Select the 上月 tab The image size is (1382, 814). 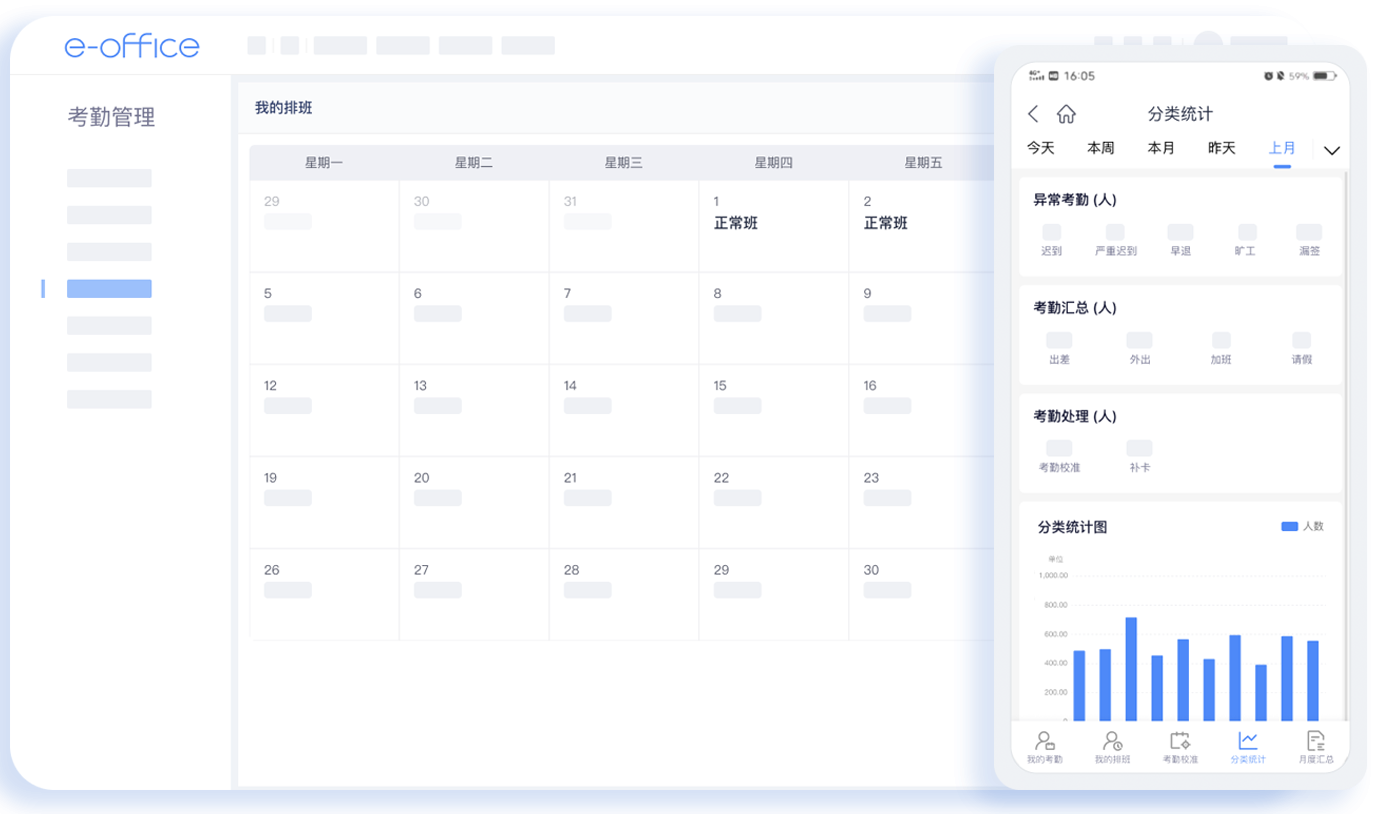(x=1282, y=148)
